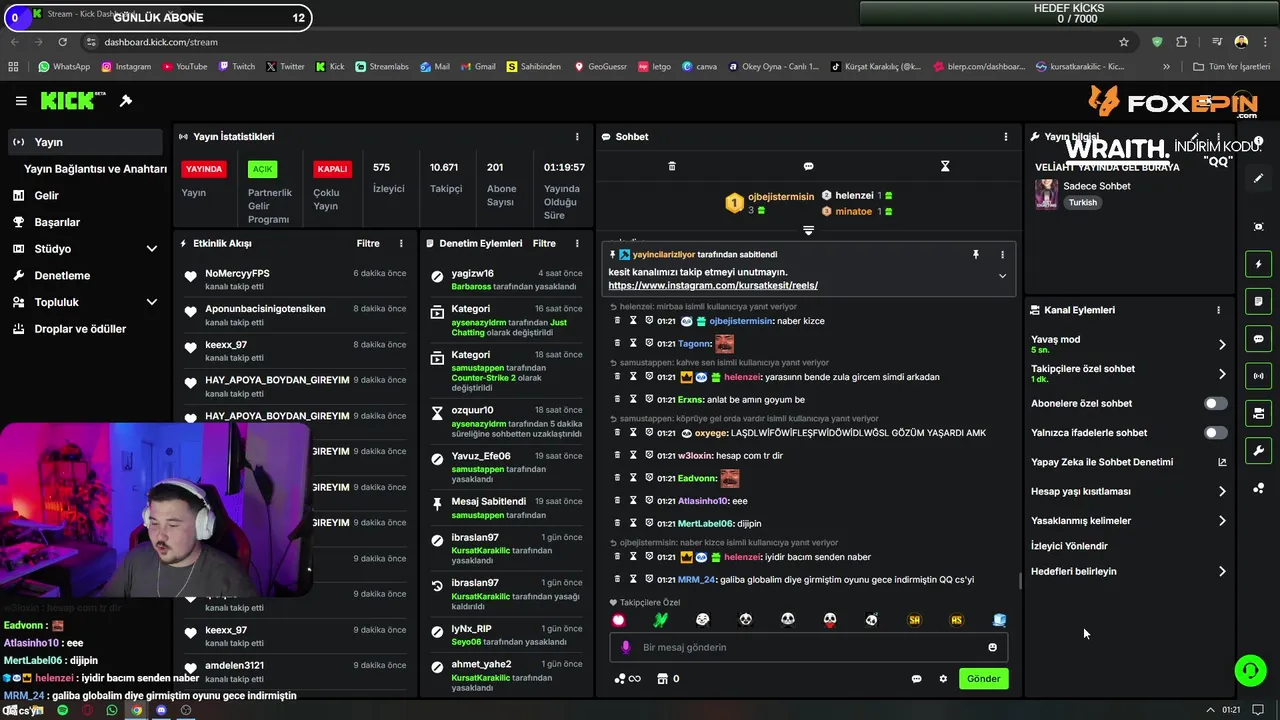Expand the pinned message chevron
1280x720 pixels.
click(1002, 276)
